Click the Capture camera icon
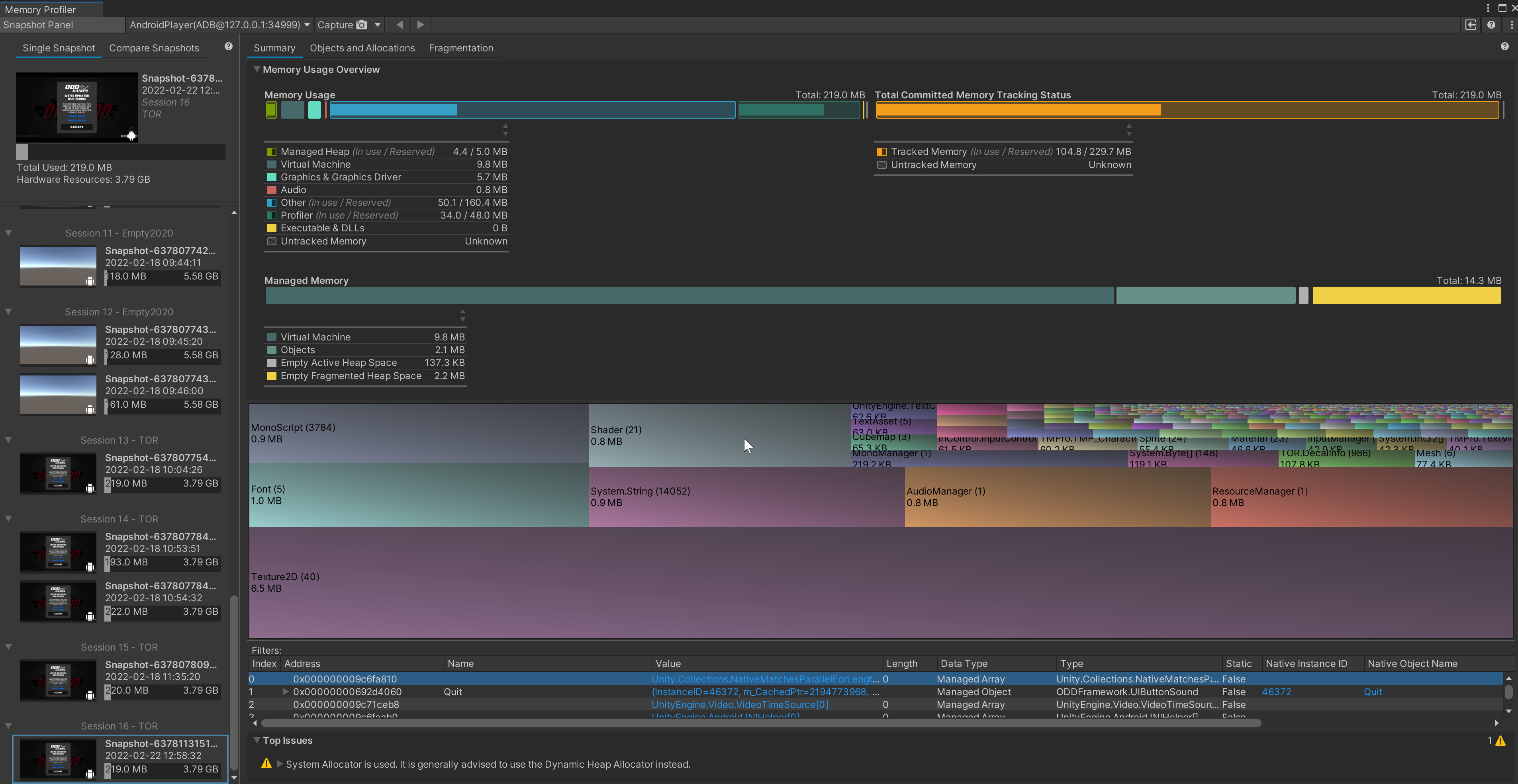The width and height of the screenshot is (1518, 784). [x=362, y=25]
